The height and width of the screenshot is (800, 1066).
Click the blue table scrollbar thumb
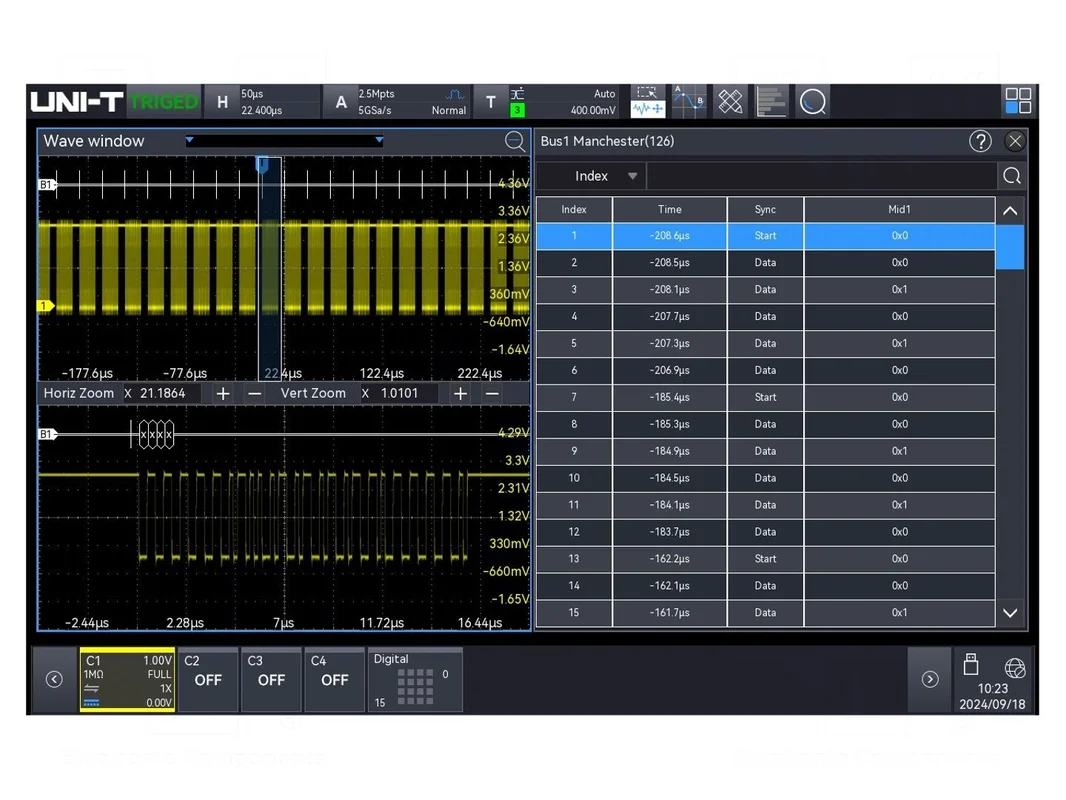[x=1010, y=247]
